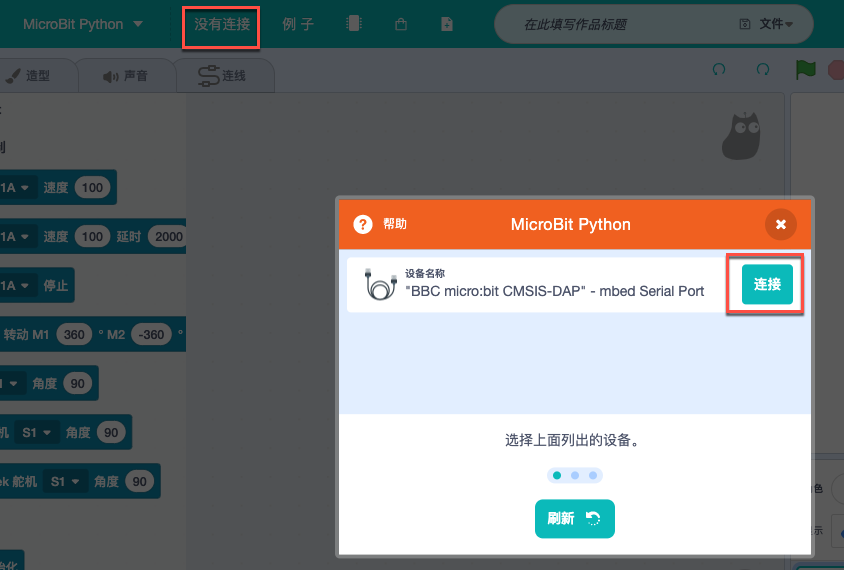
Task: Click the 帮助 help label
Action: (395, 224)
